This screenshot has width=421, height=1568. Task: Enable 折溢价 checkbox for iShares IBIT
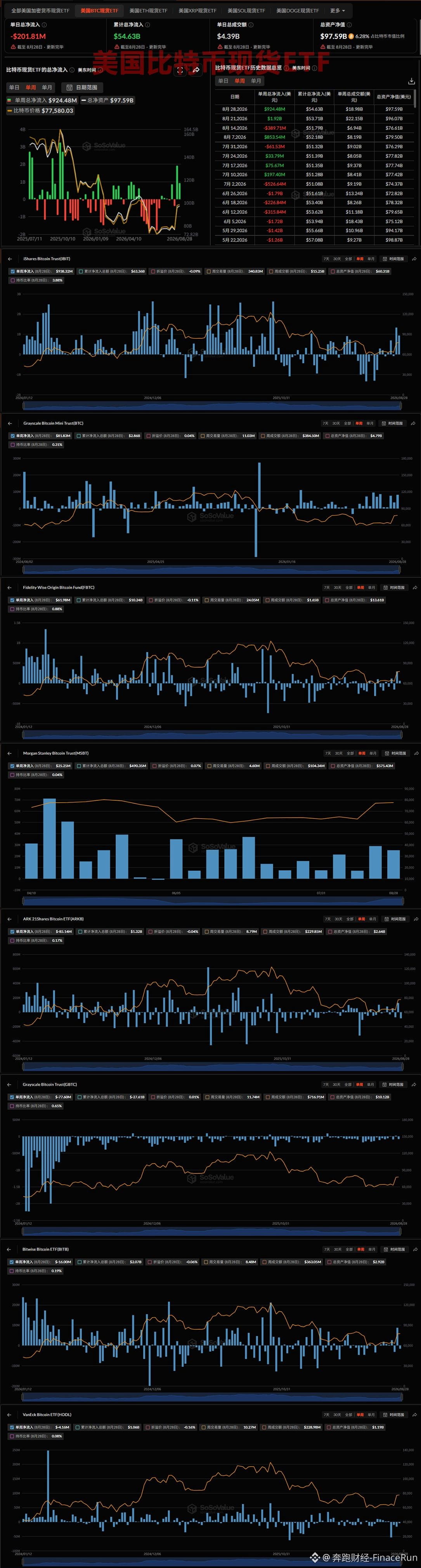153,271
